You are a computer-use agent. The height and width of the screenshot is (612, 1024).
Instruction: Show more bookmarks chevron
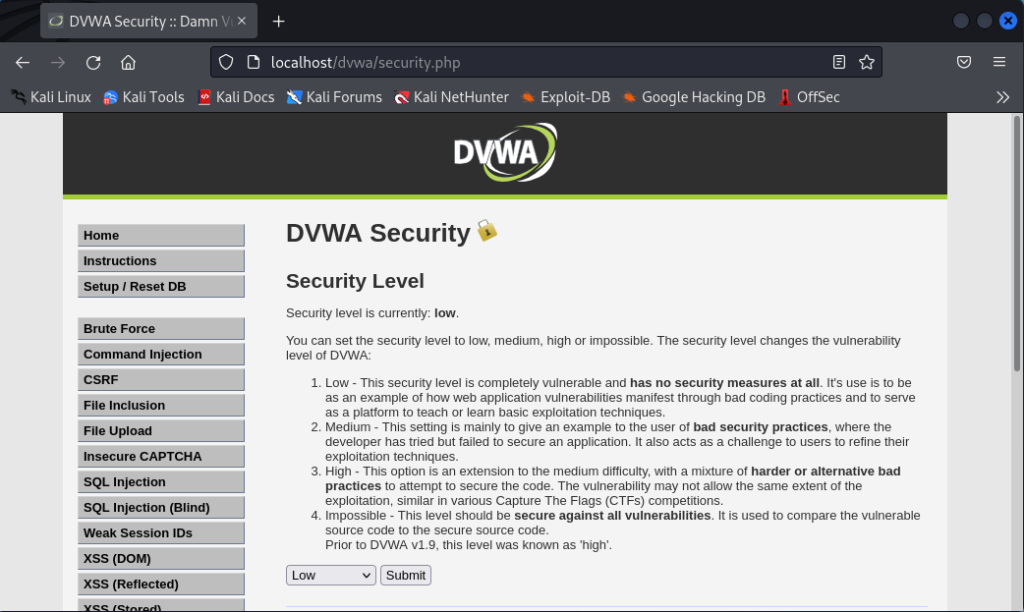pyautogui.click(x=1002, y=97)
